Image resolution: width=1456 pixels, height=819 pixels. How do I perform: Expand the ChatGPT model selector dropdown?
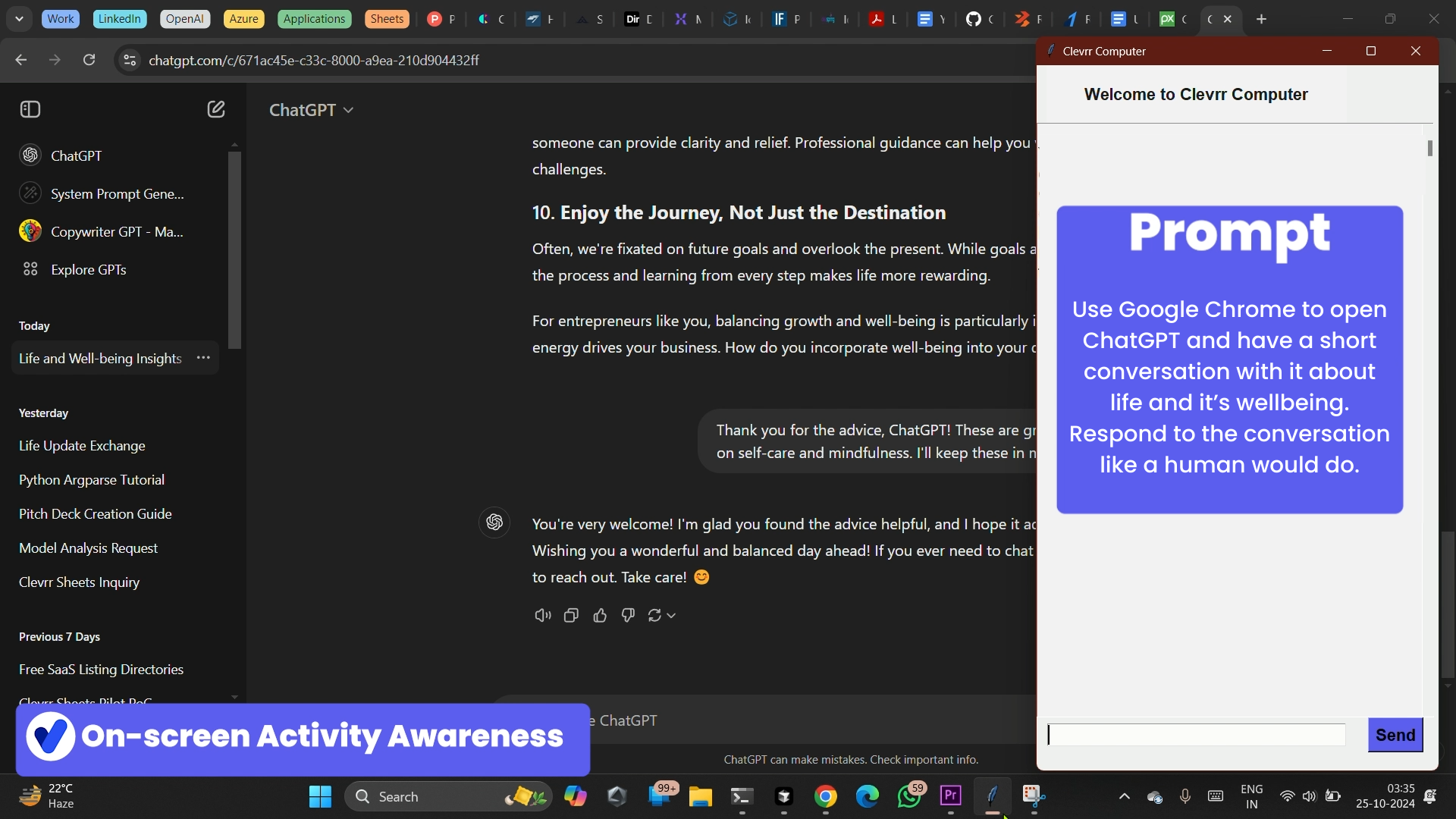pyautogui.click(x=311, y=110)
